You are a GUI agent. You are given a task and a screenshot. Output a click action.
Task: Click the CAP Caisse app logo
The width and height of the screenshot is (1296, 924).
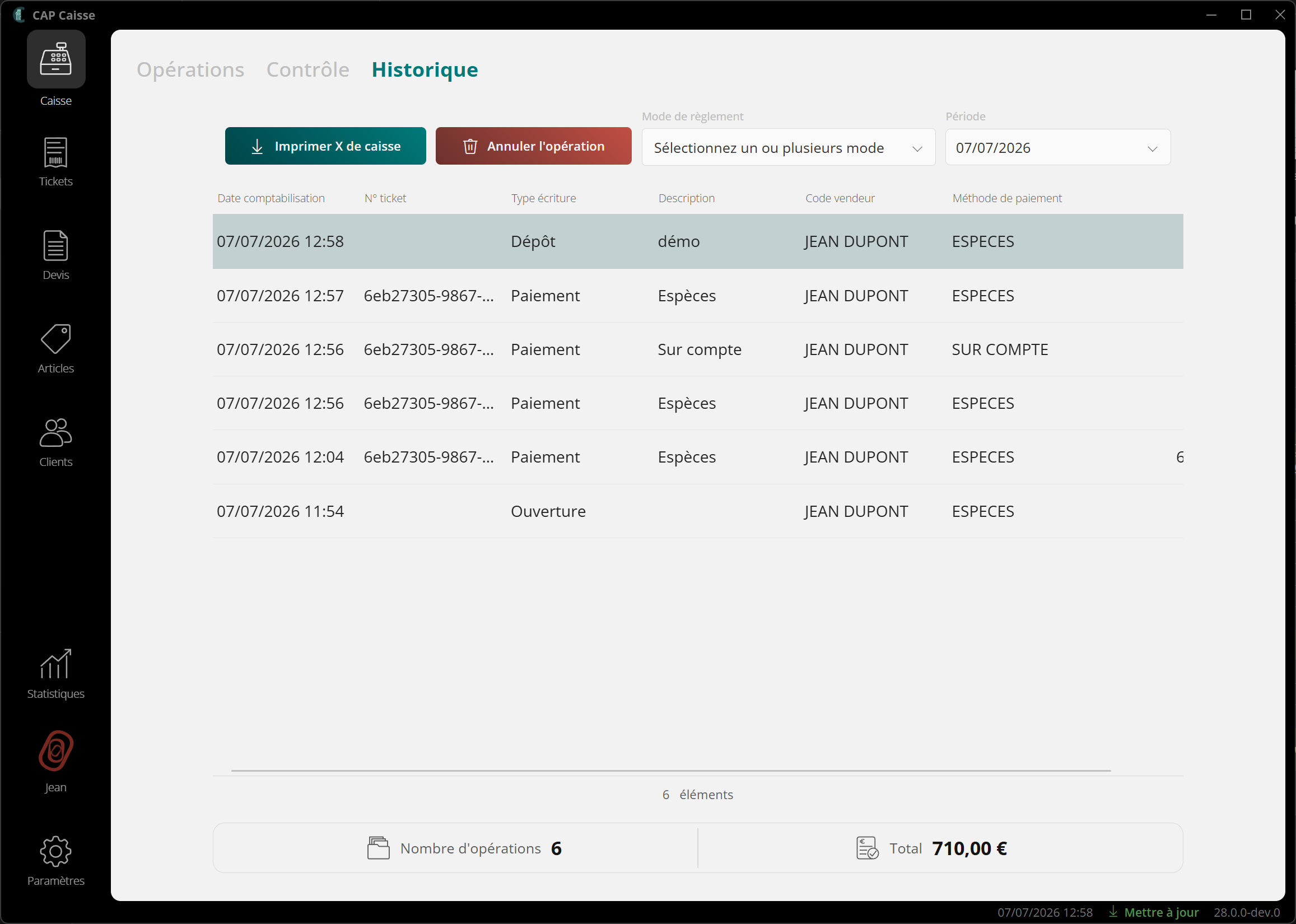pos(20,15)
